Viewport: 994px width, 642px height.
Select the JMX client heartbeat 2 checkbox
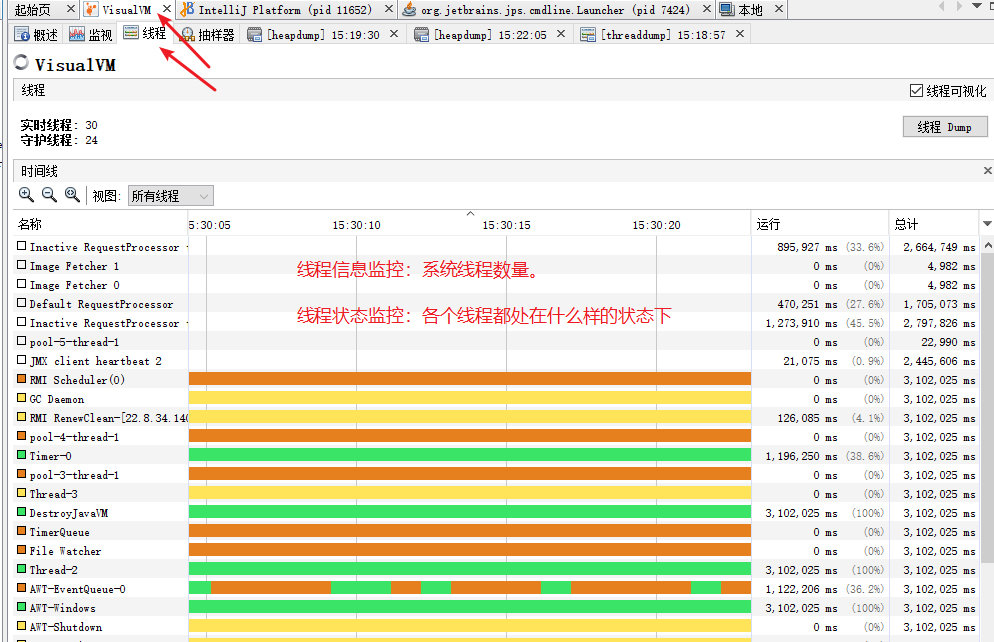[22, 360]
